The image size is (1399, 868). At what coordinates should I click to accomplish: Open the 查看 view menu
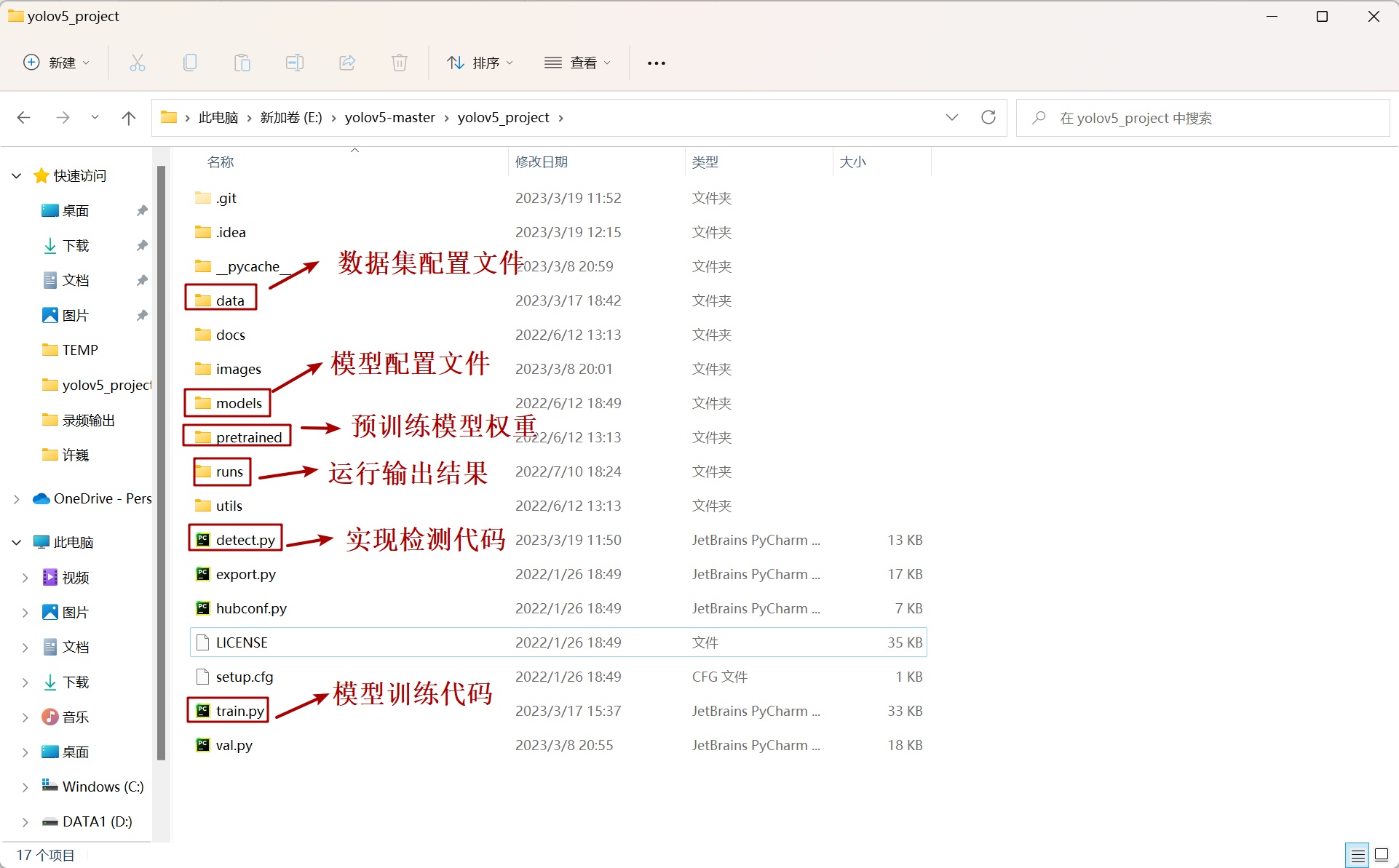(x=577, y=63)
